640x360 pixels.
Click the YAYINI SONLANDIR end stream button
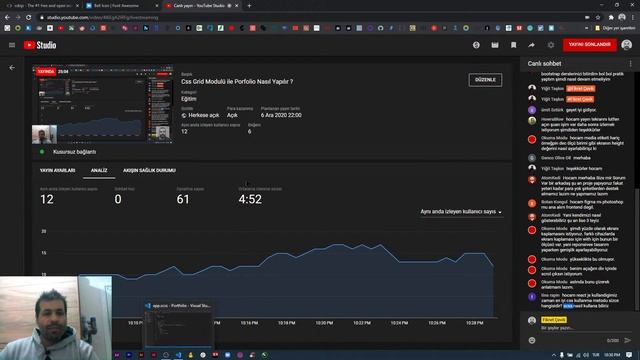click(x=590, y=44)
